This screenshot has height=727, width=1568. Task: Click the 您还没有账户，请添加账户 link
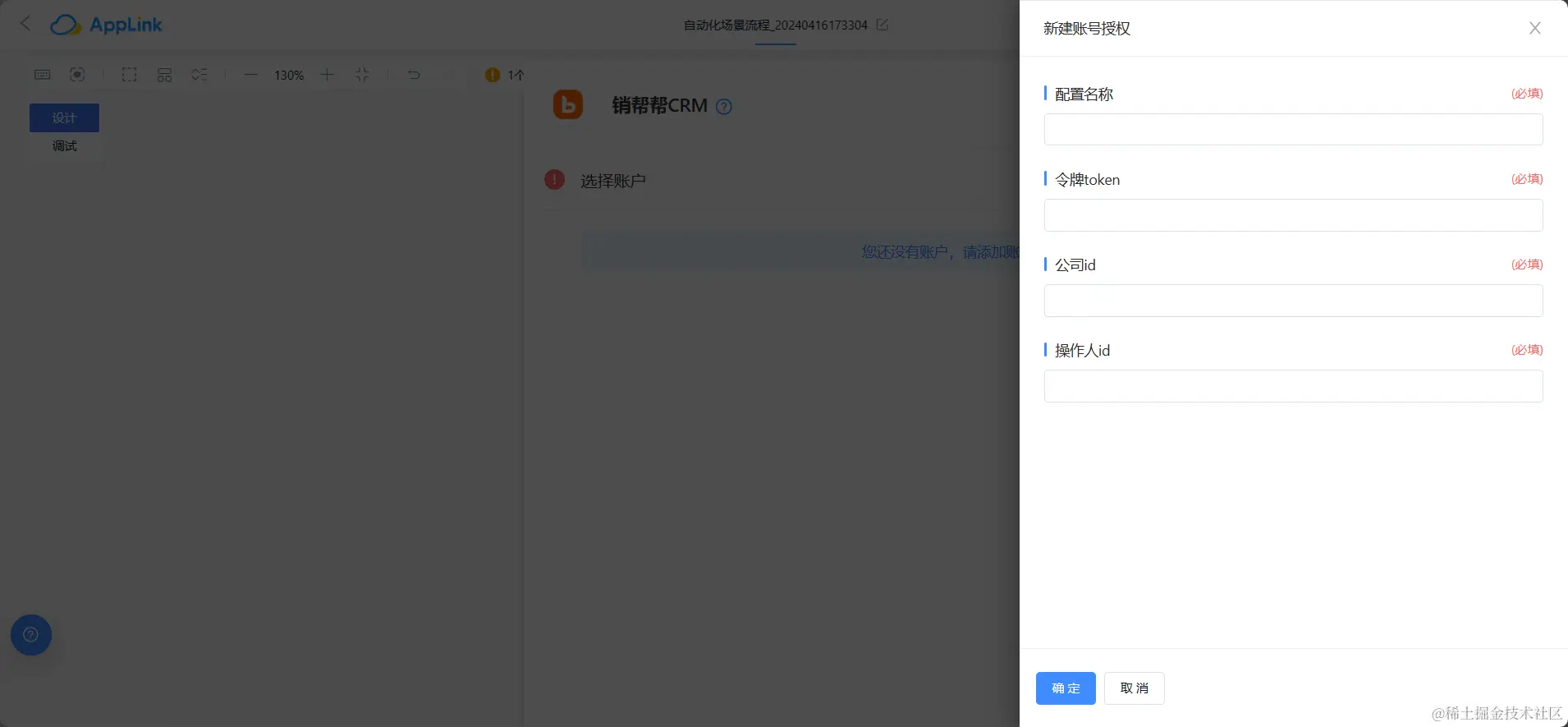(x=939, y=251)
